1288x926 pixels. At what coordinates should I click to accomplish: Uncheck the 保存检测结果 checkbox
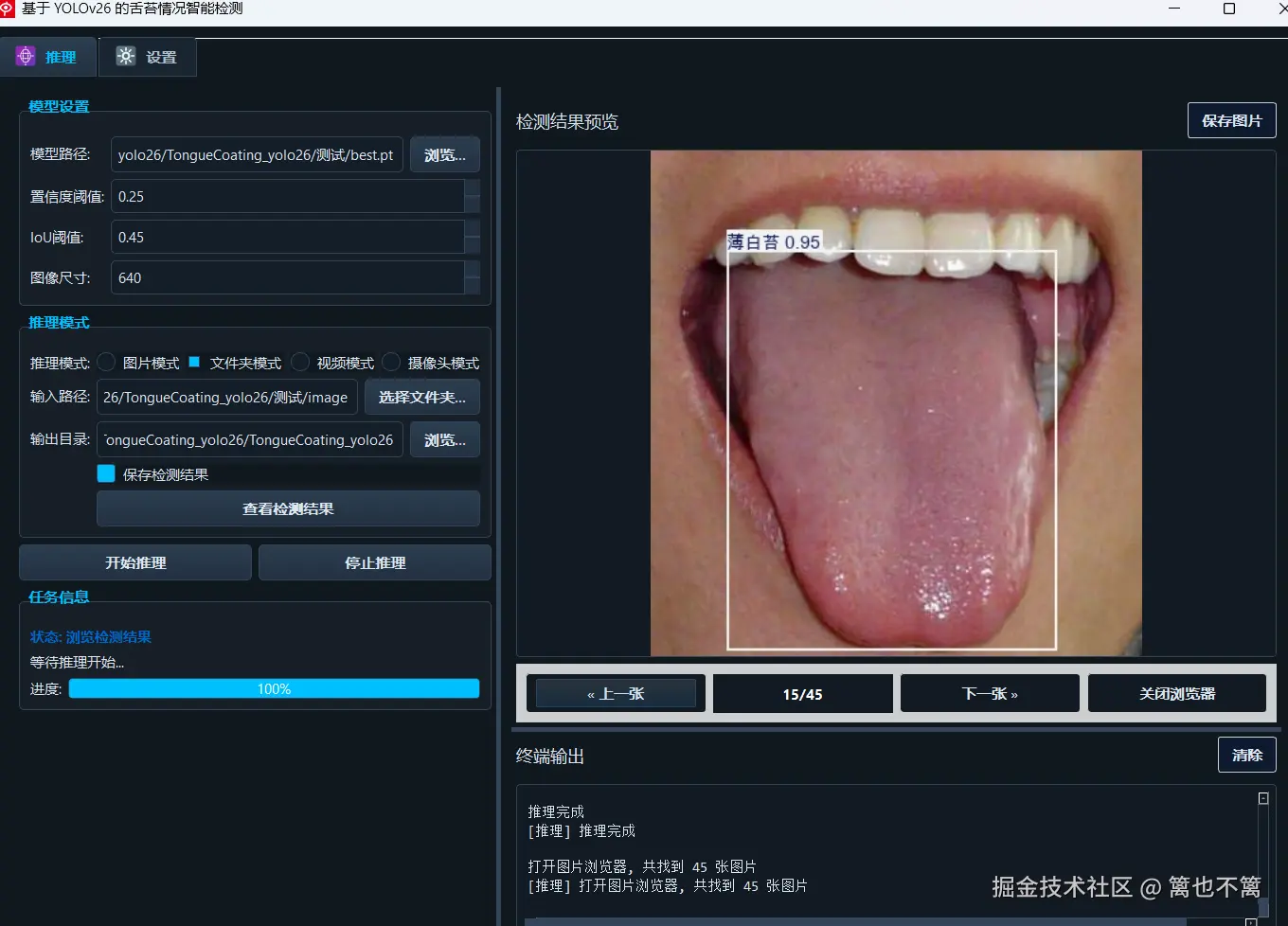(105, 473)
